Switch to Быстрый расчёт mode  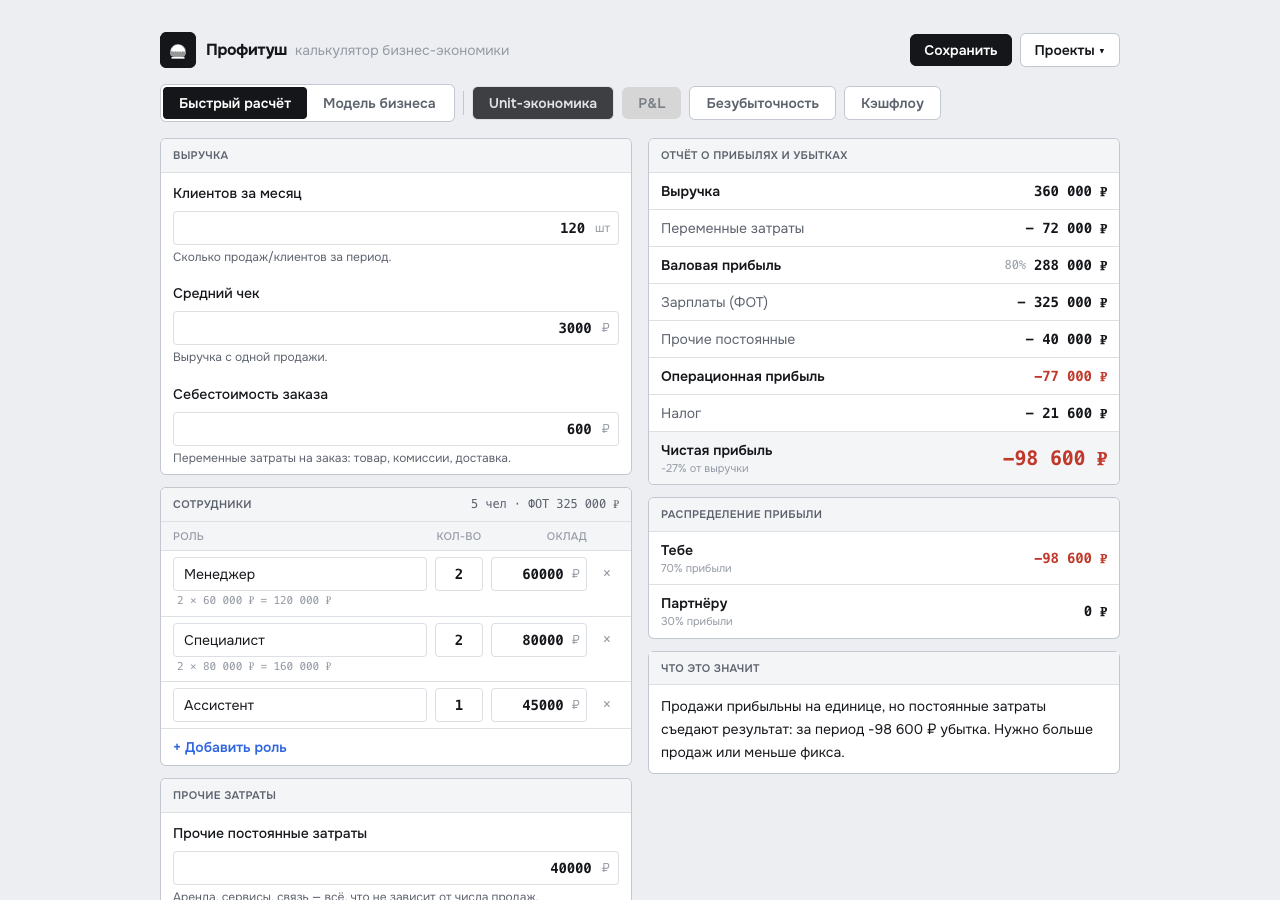(x=235, y=103)
